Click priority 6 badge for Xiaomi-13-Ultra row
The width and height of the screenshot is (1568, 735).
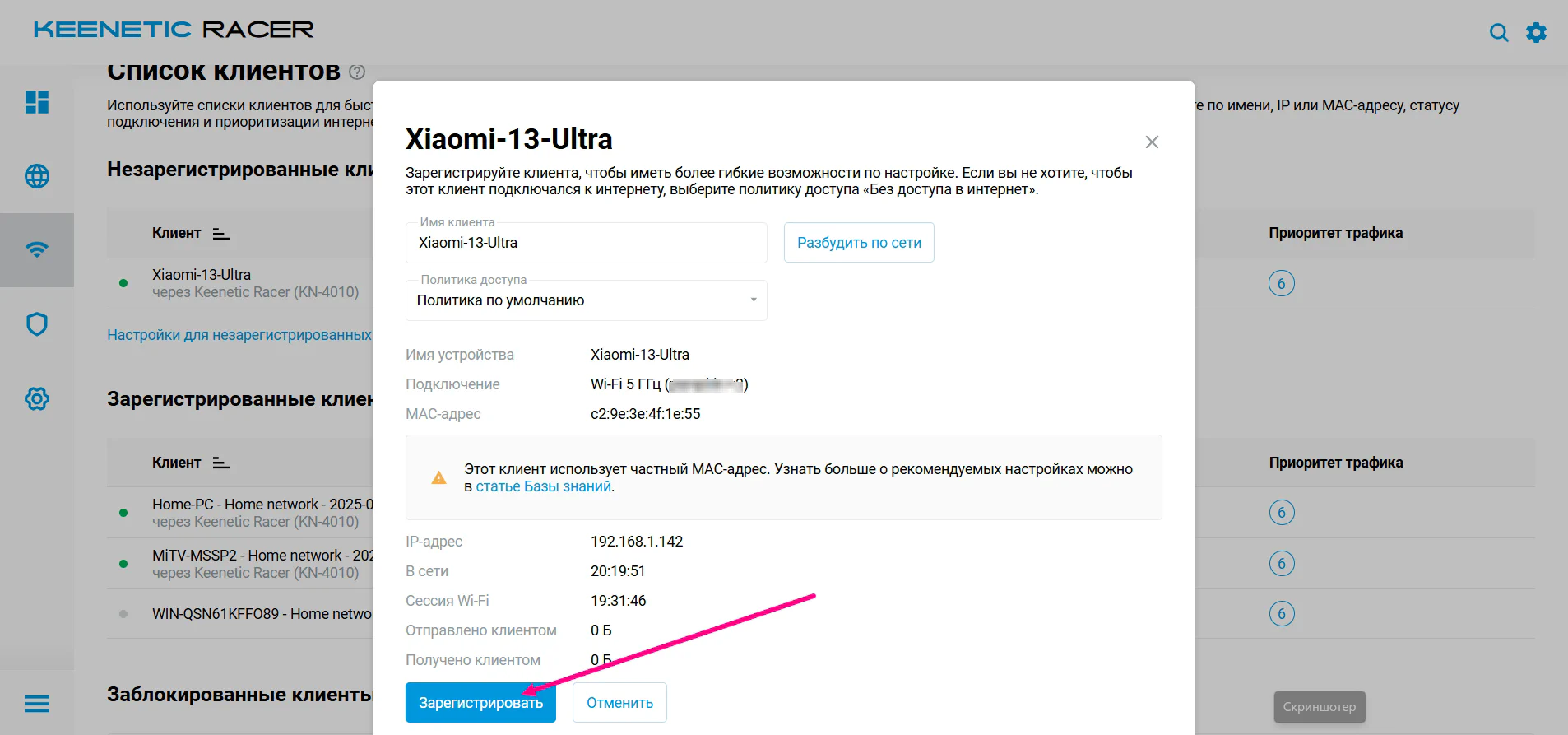coord(1282,284)
